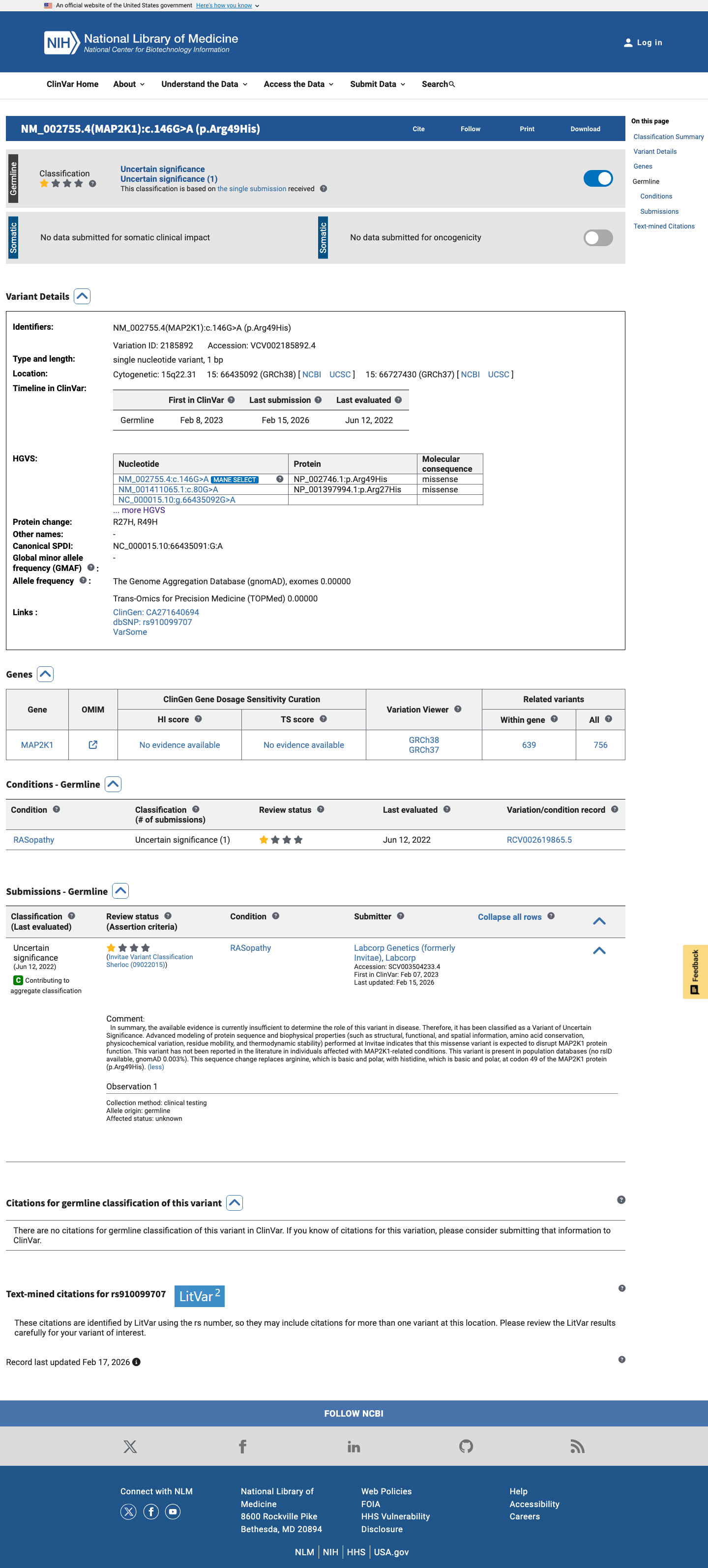Click MANE SELECT help icon
Image resolution: width=708 pixels, height=1568 pixels.
280,479
